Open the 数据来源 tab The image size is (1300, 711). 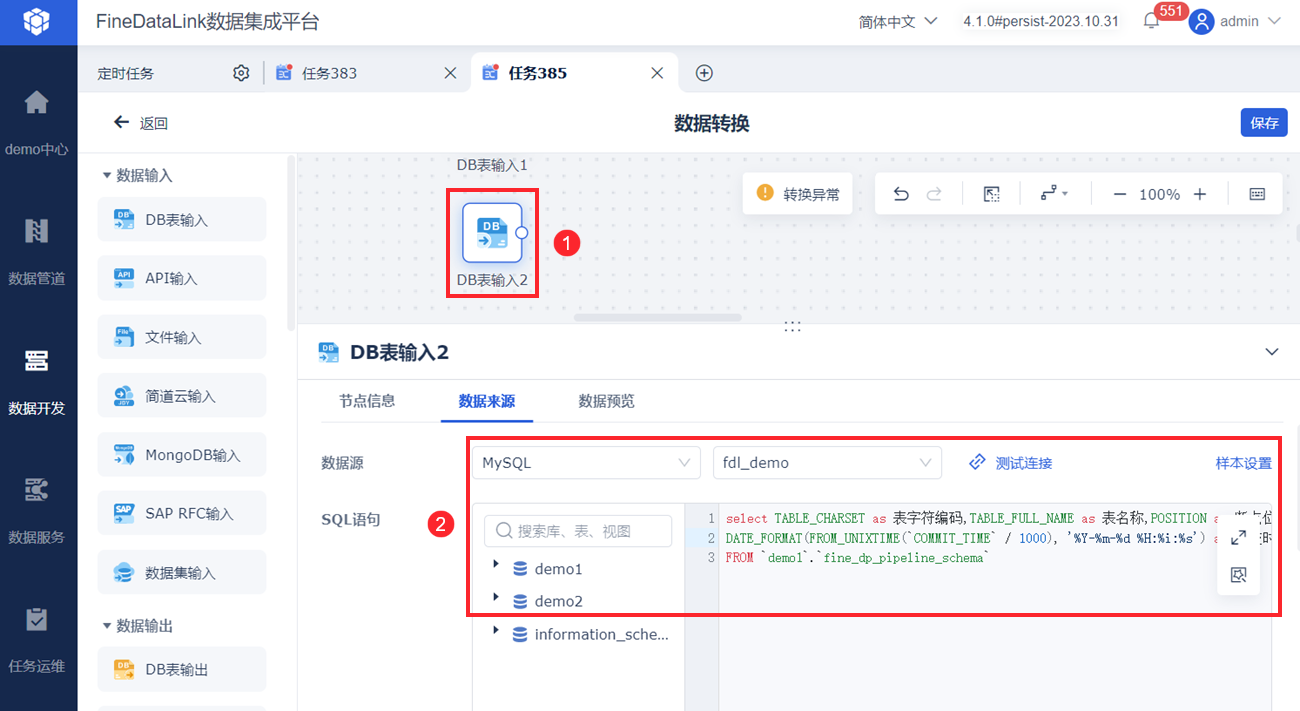tap(487, 401)
